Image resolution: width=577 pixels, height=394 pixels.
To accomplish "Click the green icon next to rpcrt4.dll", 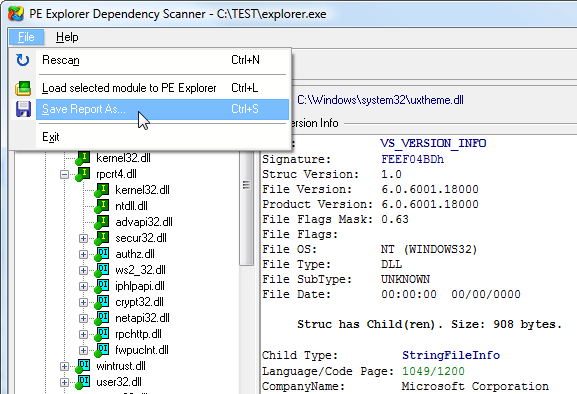I will click(x=83, y=174).
